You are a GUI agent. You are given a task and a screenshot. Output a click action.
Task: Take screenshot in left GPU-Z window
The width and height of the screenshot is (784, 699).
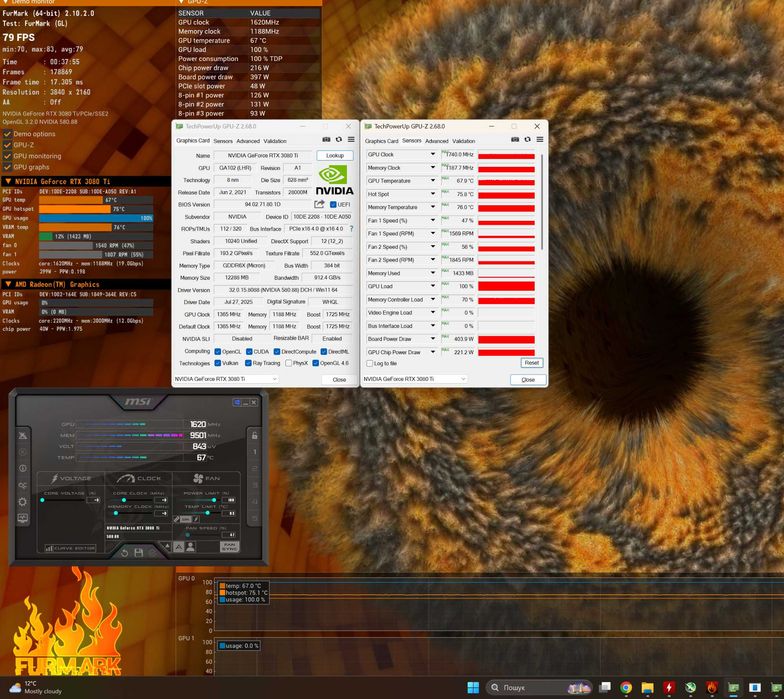(x=326, y=140)
